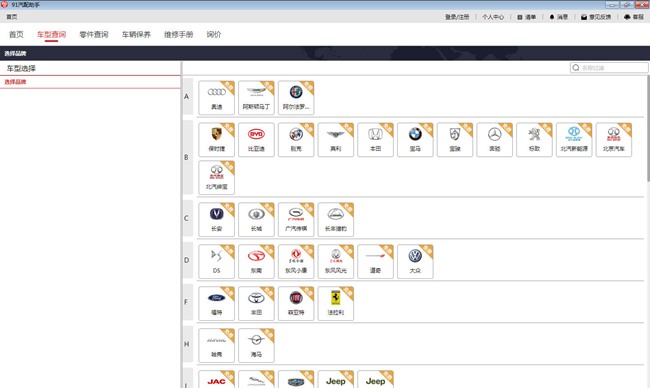Open the 消息 messages bell
The image size is (650, 388).
[558, 17]
